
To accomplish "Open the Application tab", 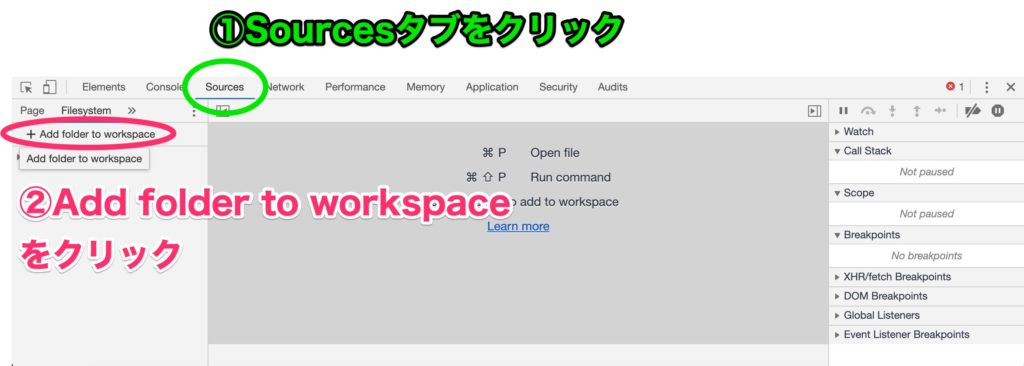I will coord(492,87).
